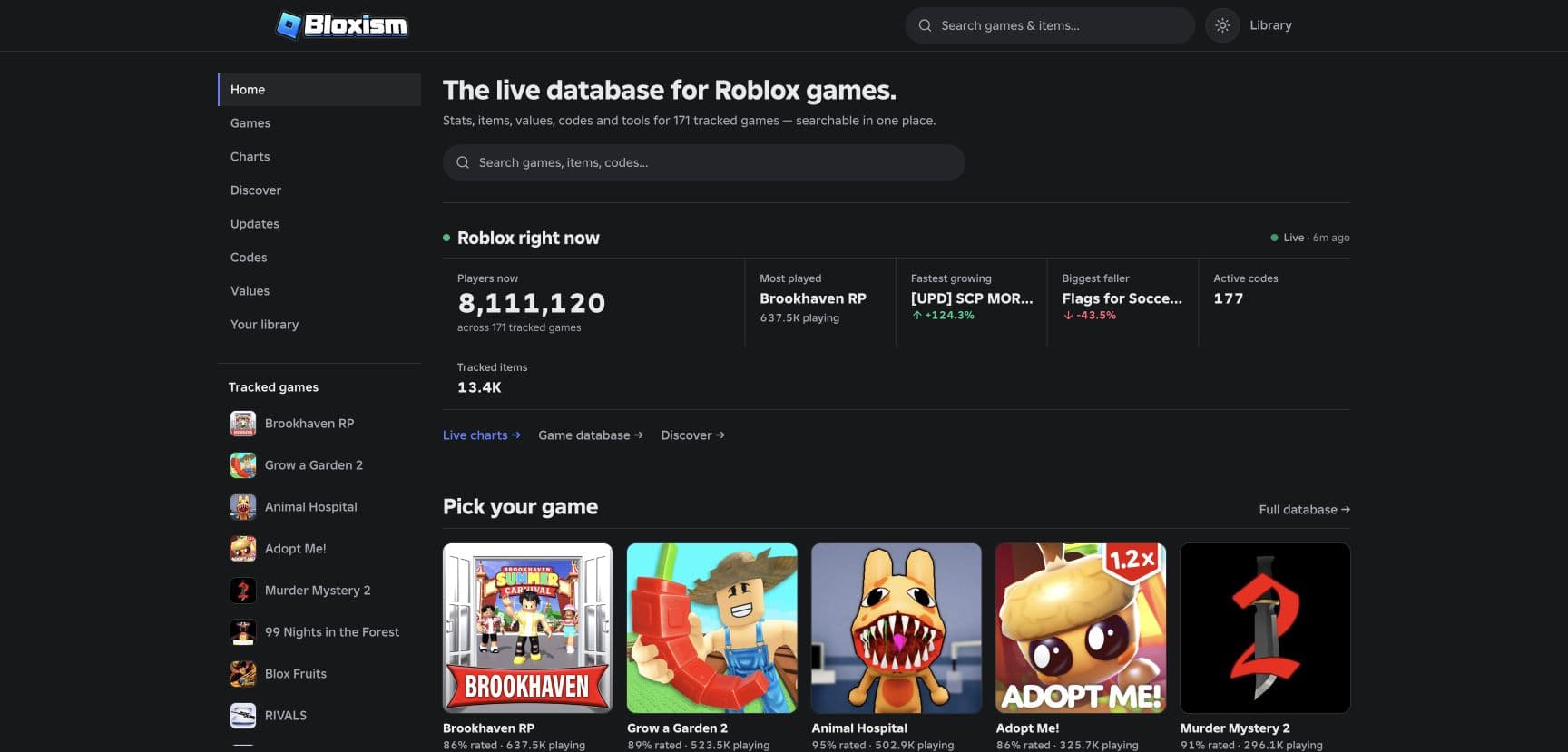Open the Brookhaven game thumbnail card

point(527,629)
